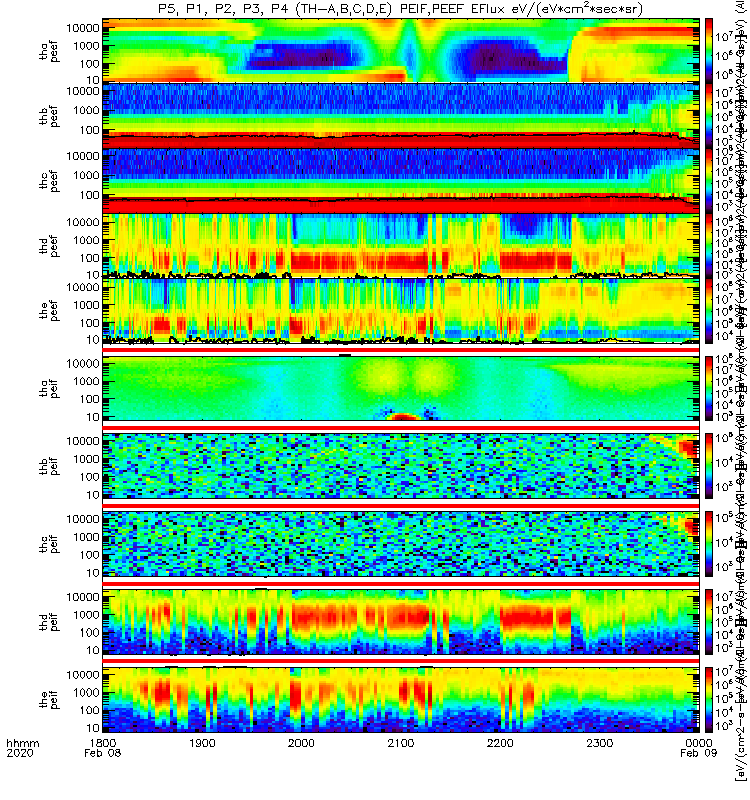Click the 'tha peif' panel axis label
This screenshot has height=800, width=750.
tap(49, 389)
